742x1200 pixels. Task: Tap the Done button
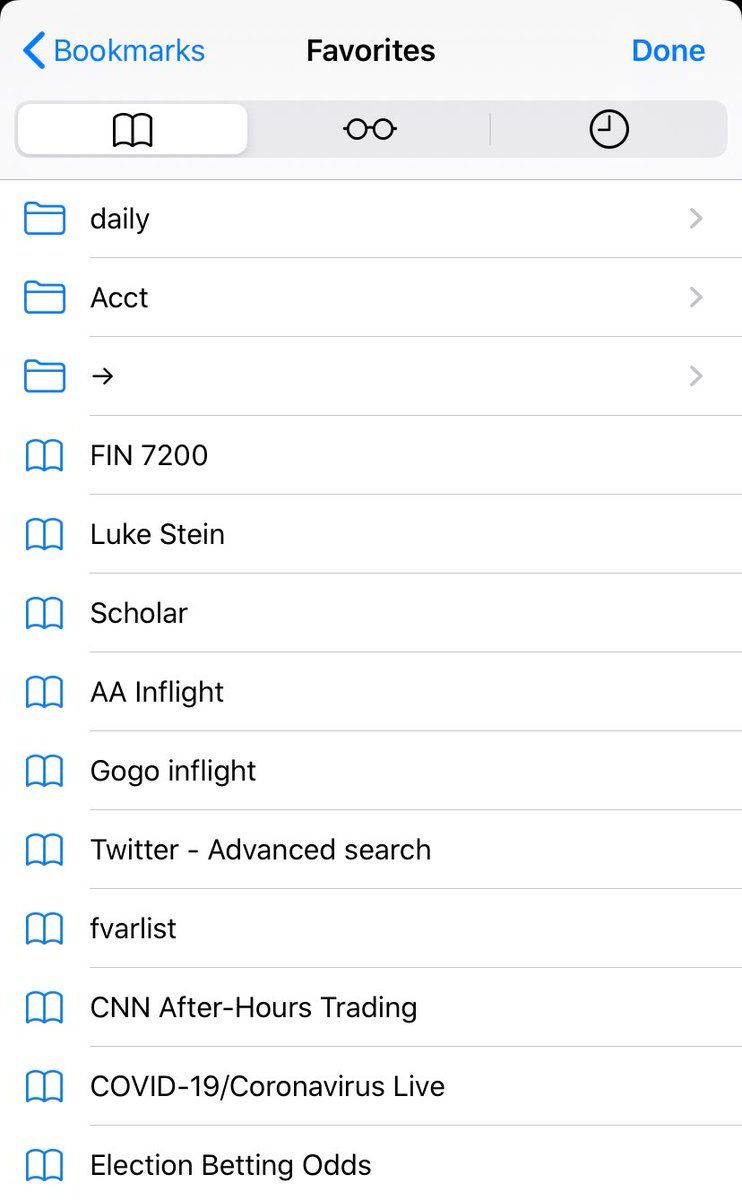pyautogui.click(x=668, y=51)
